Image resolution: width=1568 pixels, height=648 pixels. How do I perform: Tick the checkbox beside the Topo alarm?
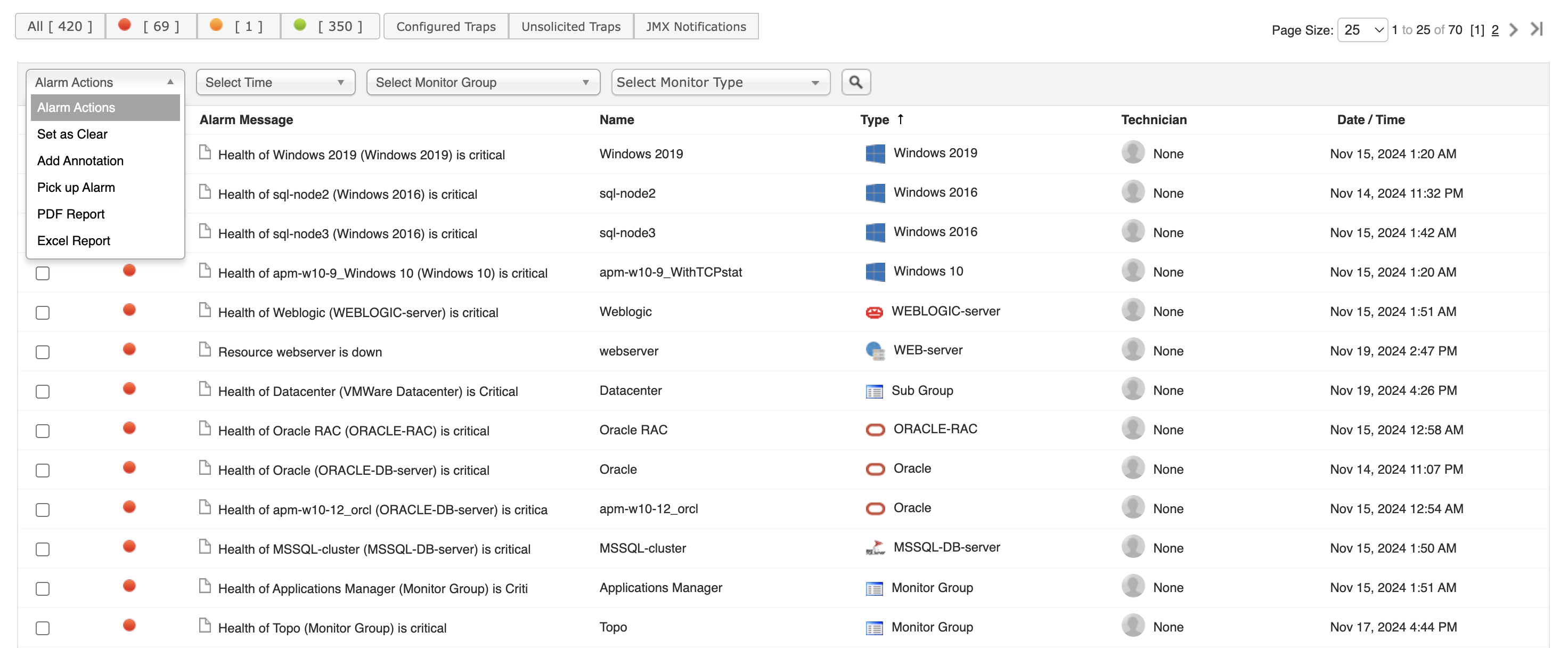click(42, 627)
